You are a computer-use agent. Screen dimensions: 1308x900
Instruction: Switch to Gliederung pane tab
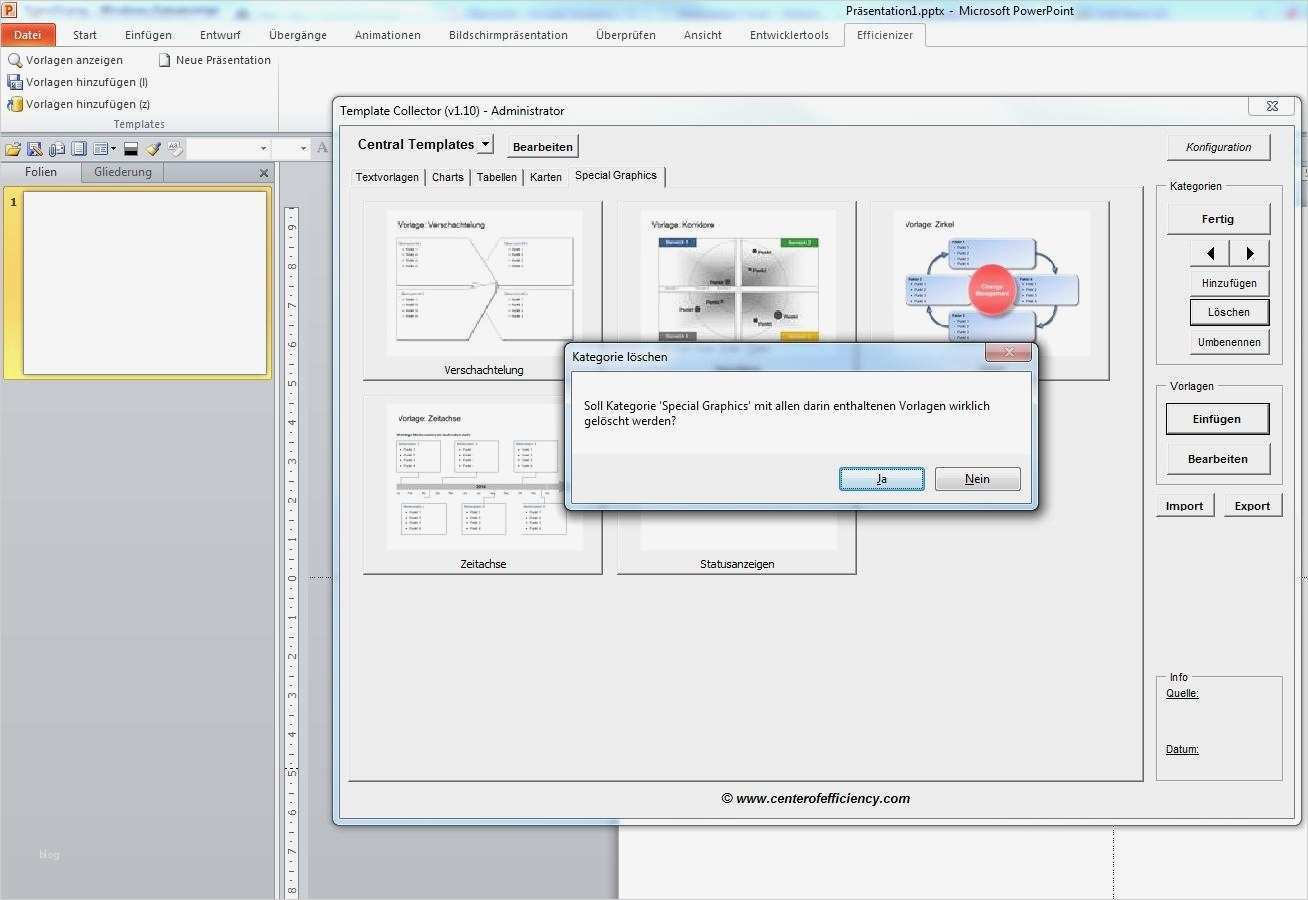point(123,172)
